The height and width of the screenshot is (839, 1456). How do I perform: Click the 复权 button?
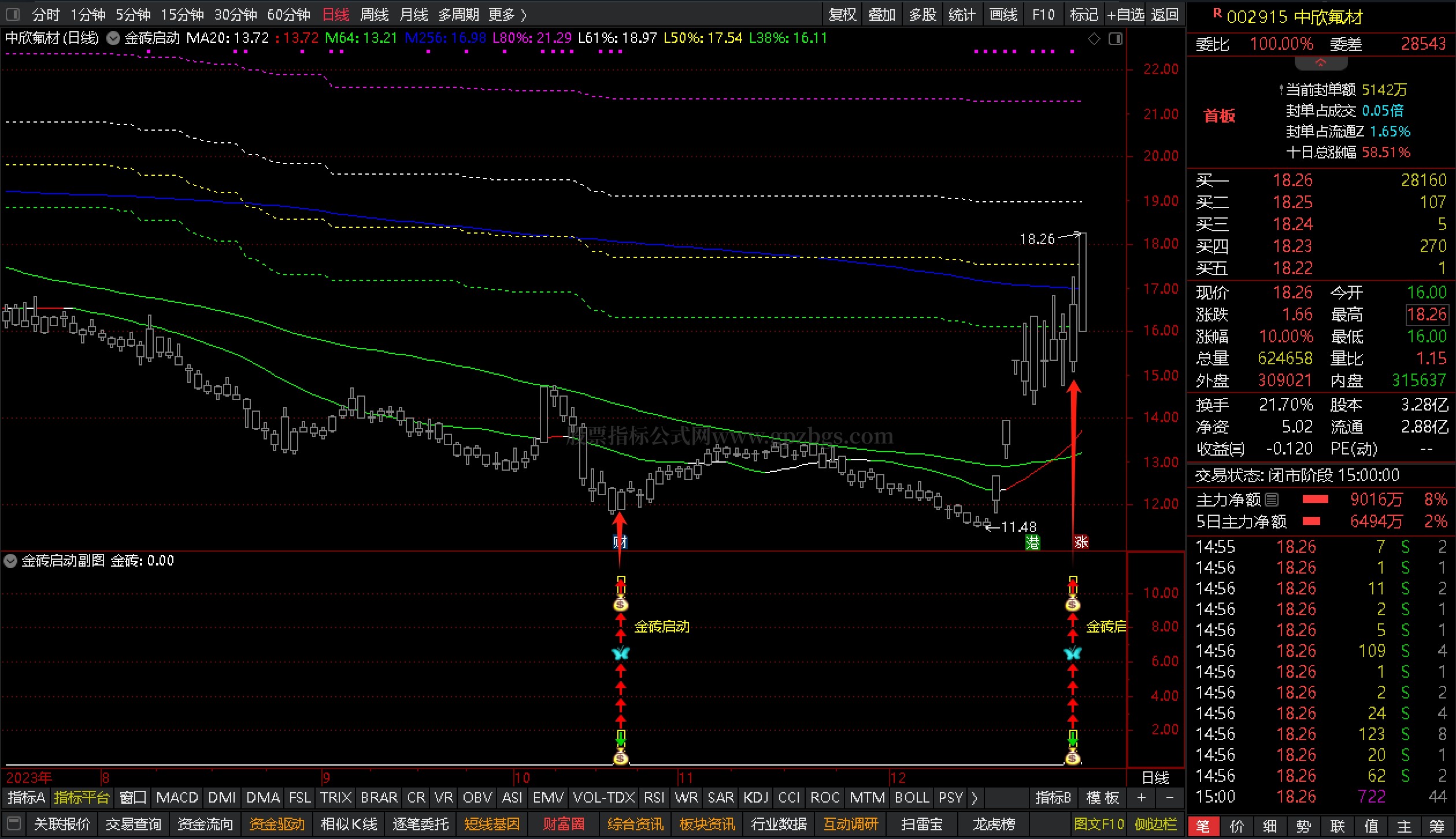(x=842, y=14)
